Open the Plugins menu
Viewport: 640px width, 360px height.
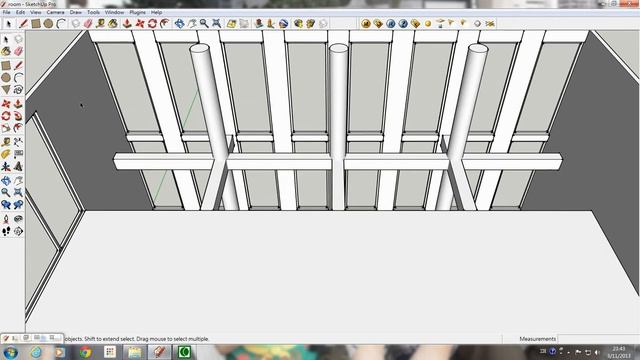[x=138, y=12]
